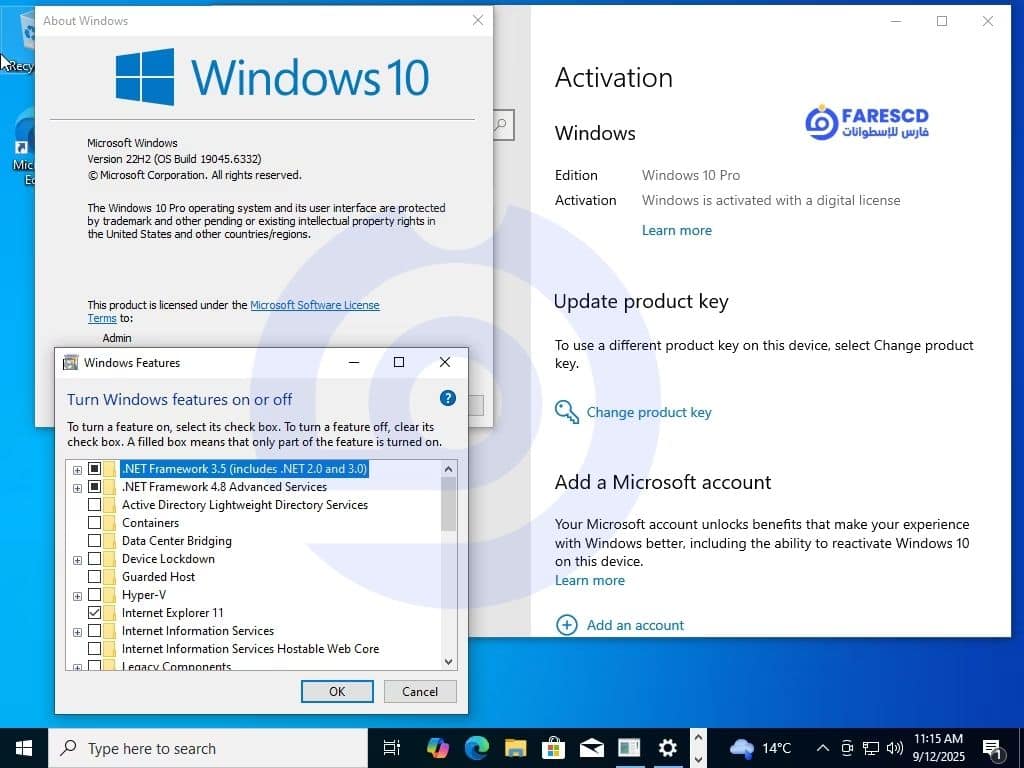Open File Explorer from the taskbar

515,748
